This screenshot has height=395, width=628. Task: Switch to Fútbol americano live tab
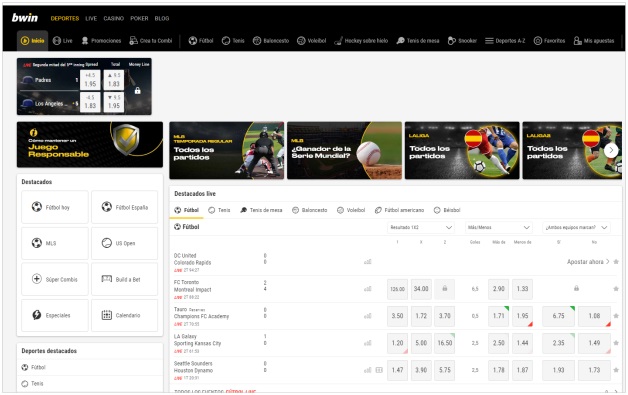[399, 210]
